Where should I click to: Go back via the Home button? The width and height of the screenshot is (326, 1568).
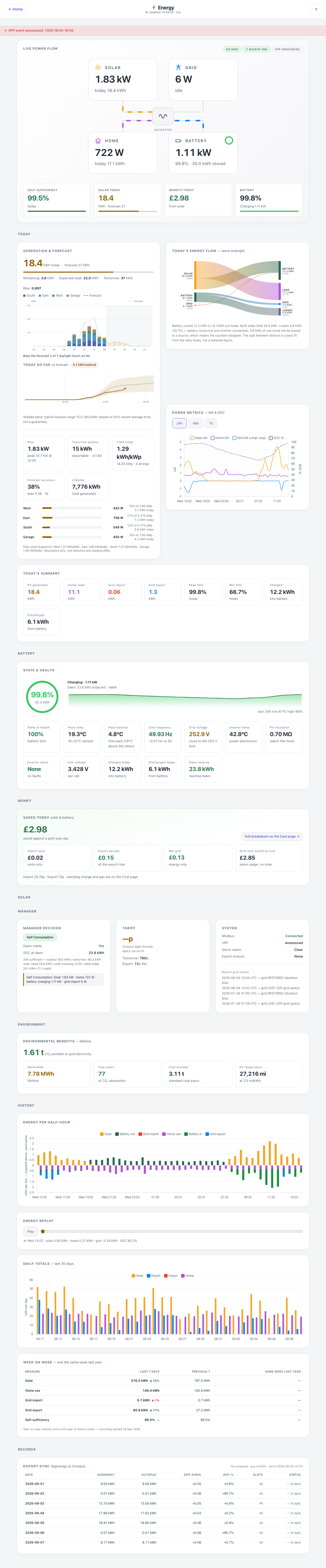(x=16, y=9)
